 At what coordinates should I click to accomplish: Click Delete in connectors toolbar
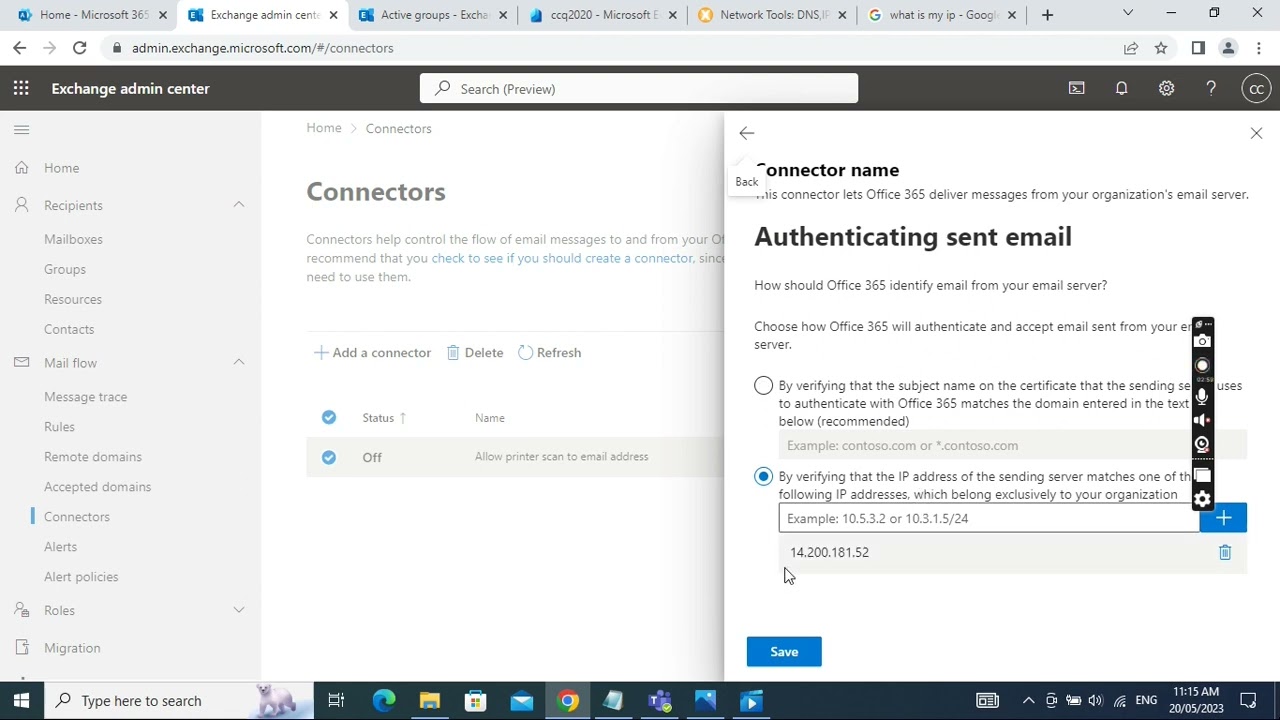[474, 353]
